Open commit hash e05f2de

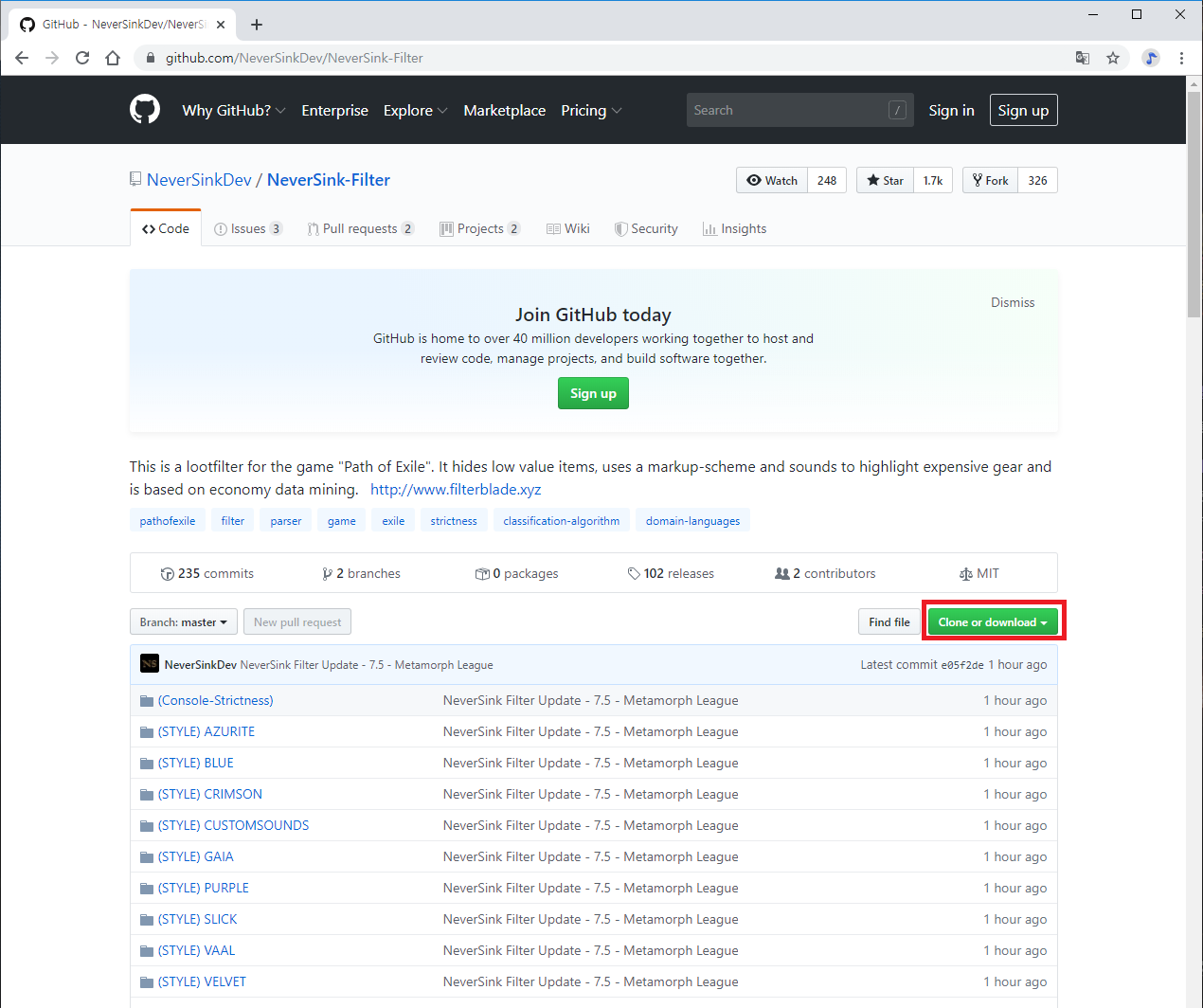962,665
